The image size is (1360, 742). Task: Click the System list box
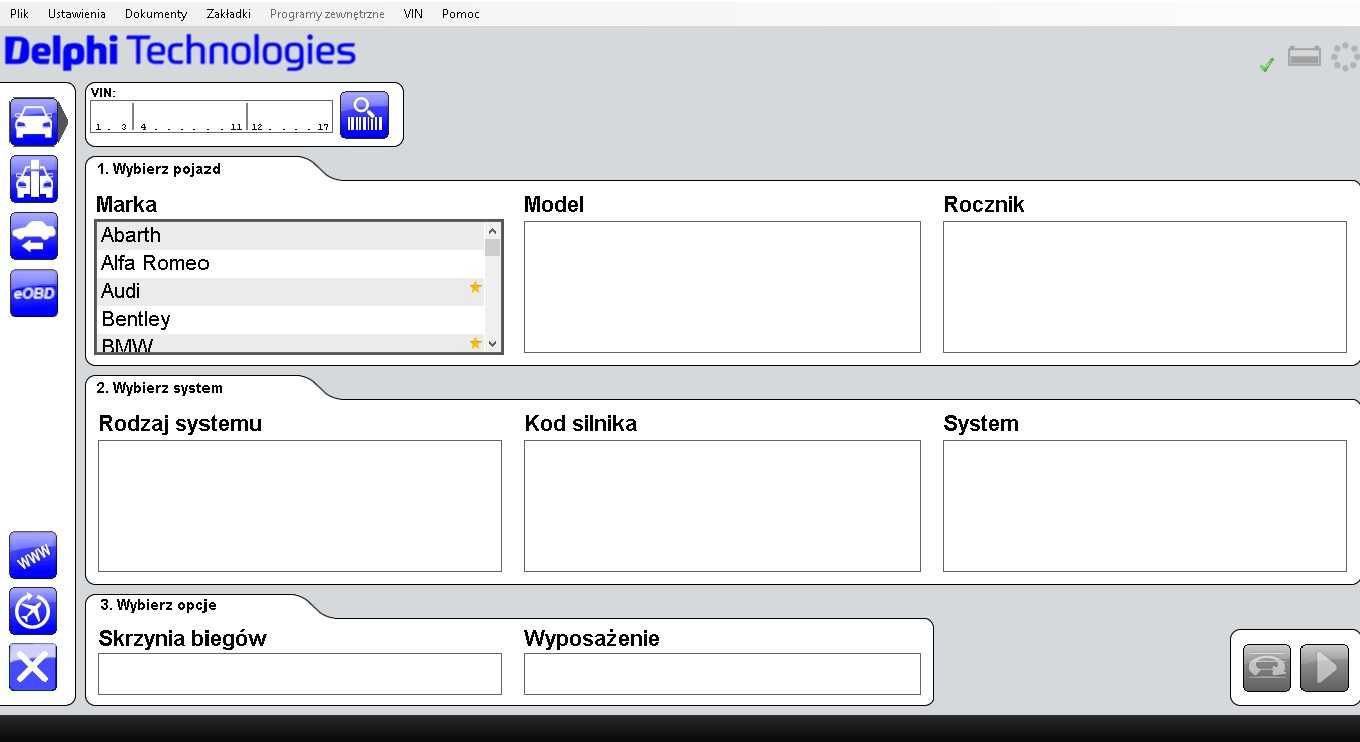click(x=1145, y=506)
